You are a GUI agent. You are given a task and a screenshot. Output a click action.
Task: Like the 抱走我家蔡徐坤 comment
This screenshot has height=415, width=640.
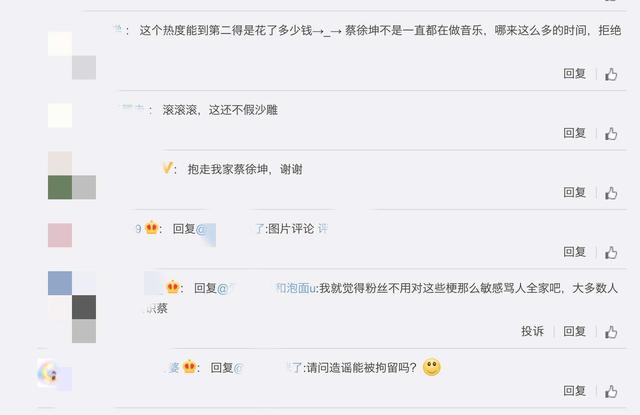611,193
